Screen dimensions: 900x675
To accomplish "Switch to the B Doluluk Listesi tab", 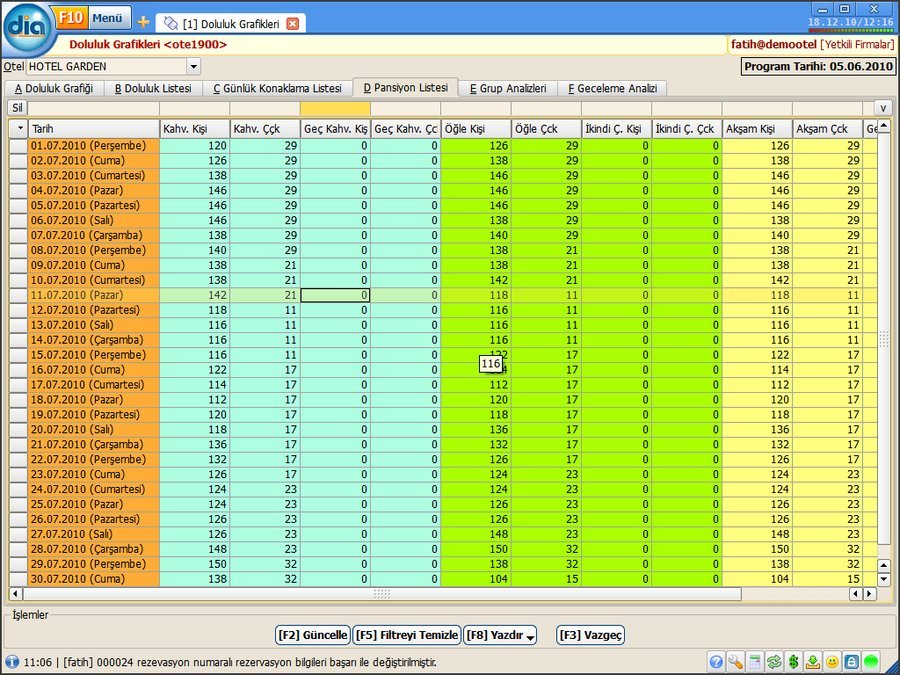I will click(153, 88).
